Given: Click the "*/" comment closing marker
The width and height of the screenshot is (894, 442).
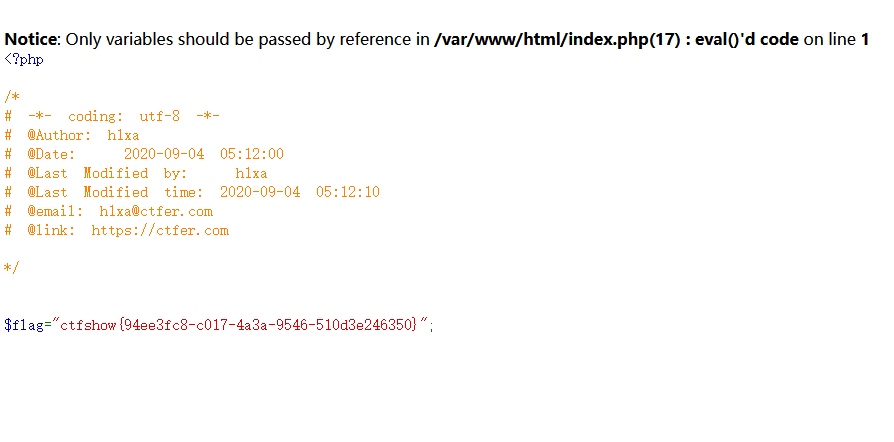Looking at the screenshot, I should 12,268.
